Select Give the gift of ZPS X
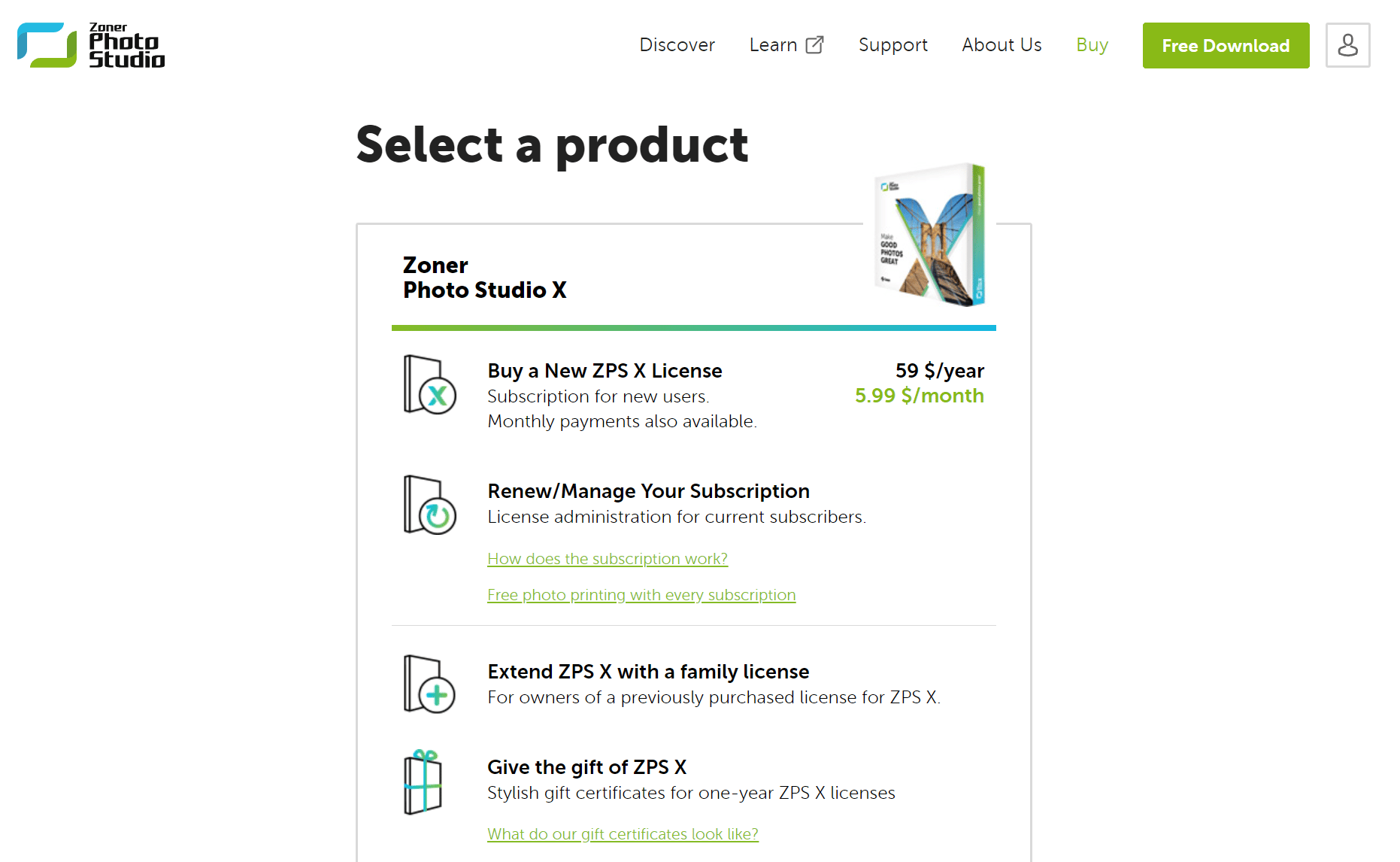This screenshot has height=862, width=1400. pos(586,767)
